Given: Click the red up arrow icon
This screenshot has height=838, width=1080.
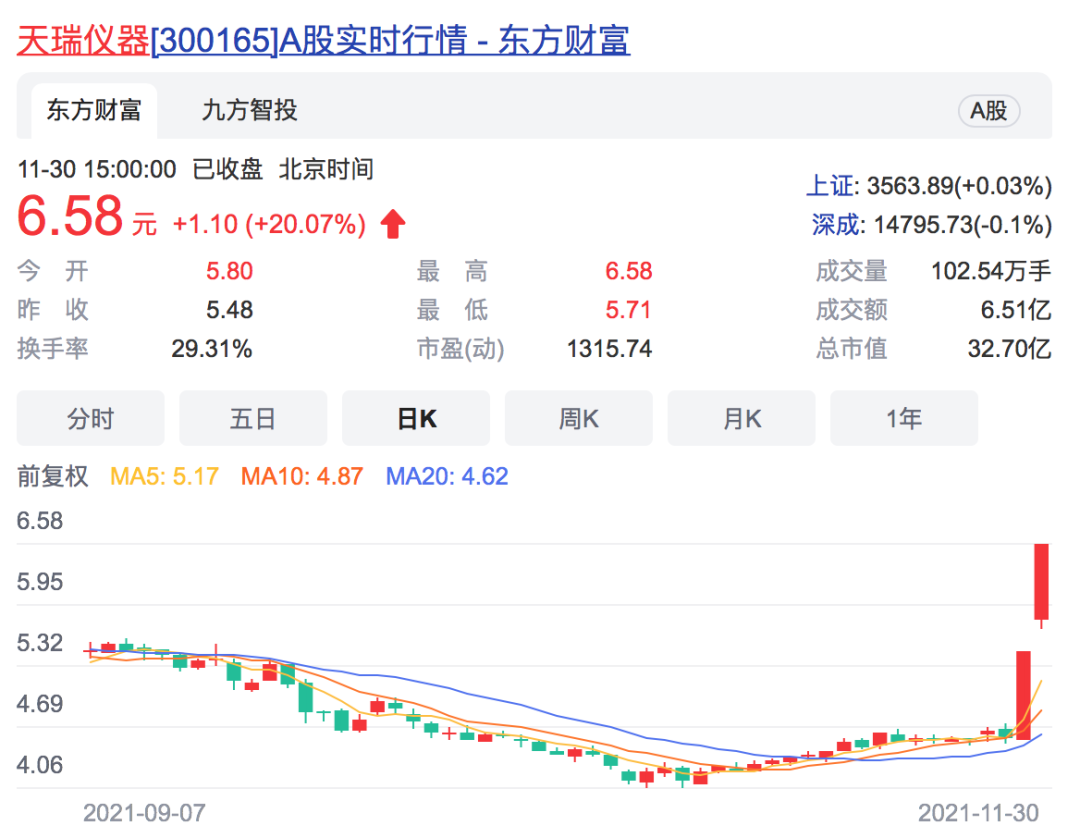Looking at the screenshot, I should click(392, 224).
